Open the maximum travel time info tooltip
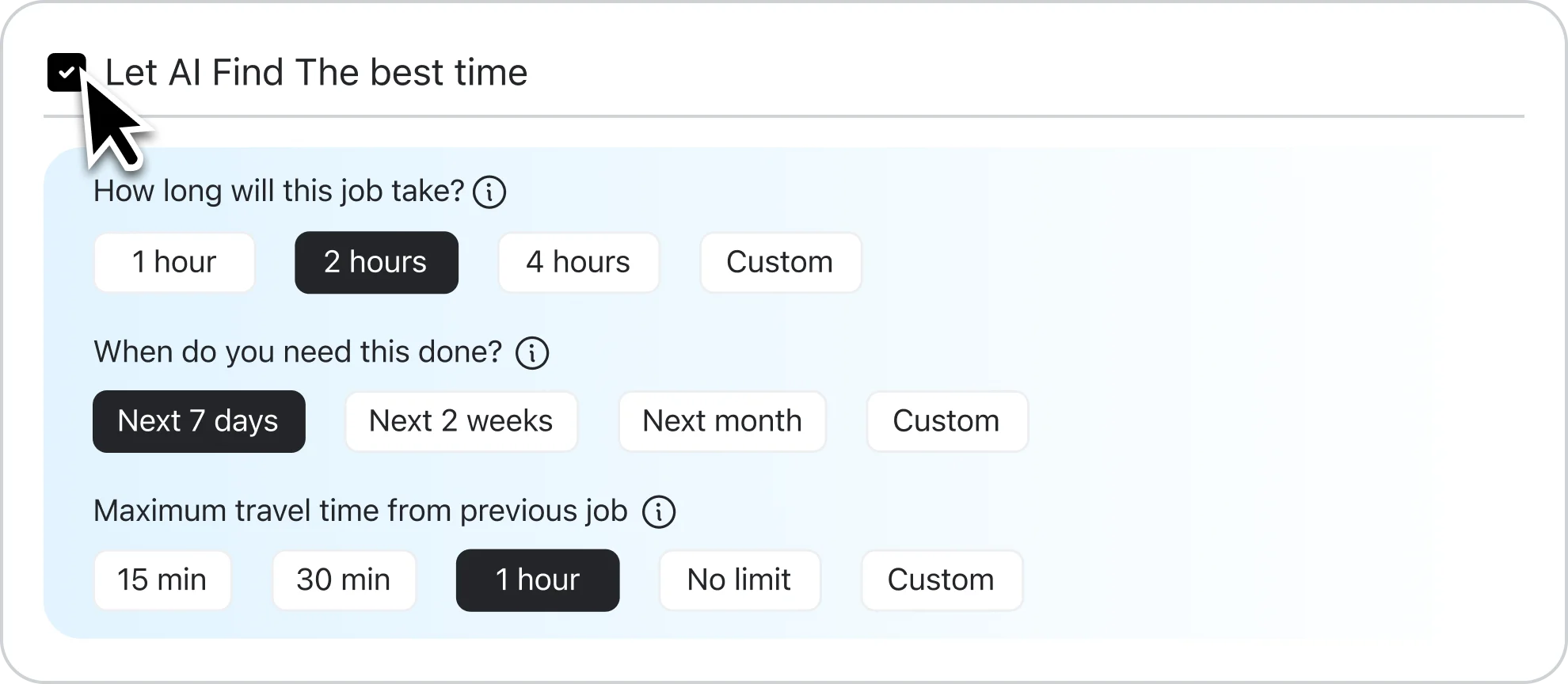Viewport: 1568px width, 684px height. point(659,511)
